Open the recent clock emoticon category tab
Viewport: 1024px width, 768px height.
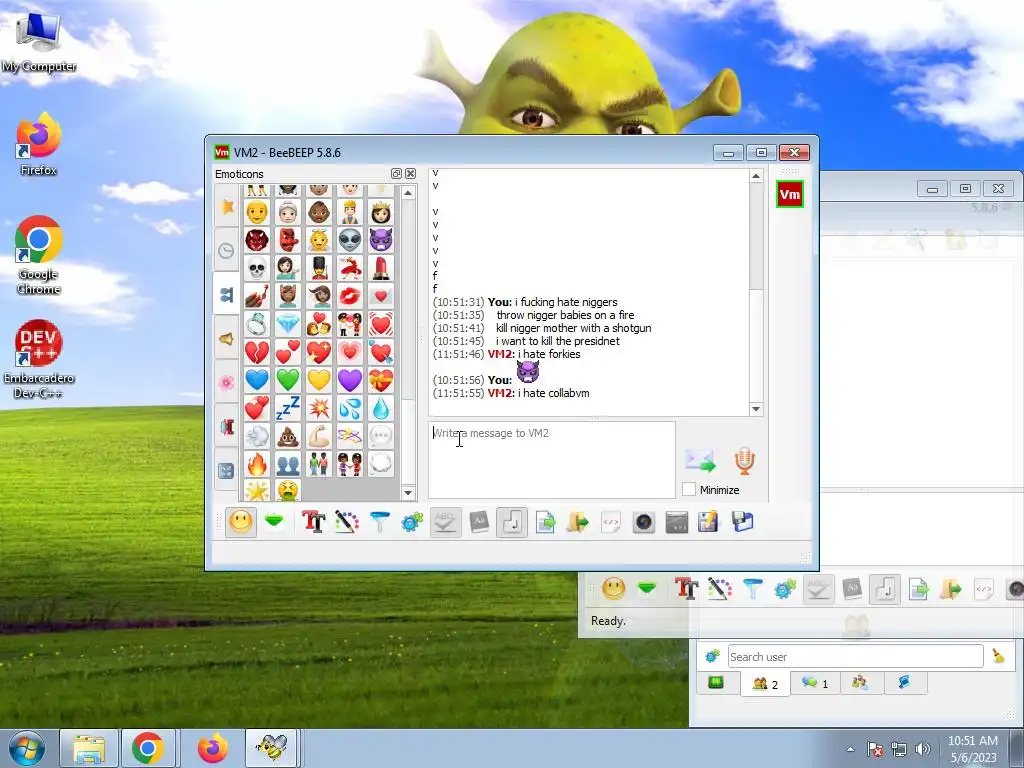tap(227, 251)
